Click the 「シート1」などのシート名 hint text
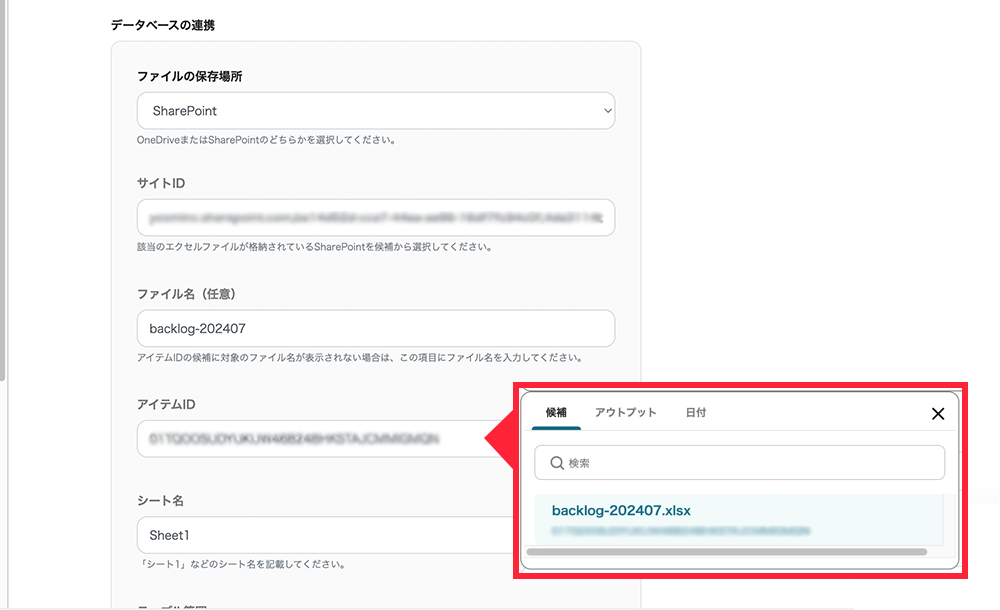This screenshot has height=610, width=1000. click(242, 564)
